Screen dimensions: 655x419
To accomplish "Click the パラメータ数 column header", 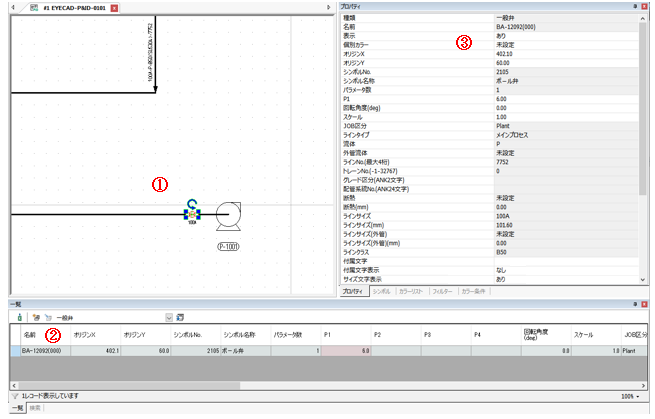I will click(296, 335).
